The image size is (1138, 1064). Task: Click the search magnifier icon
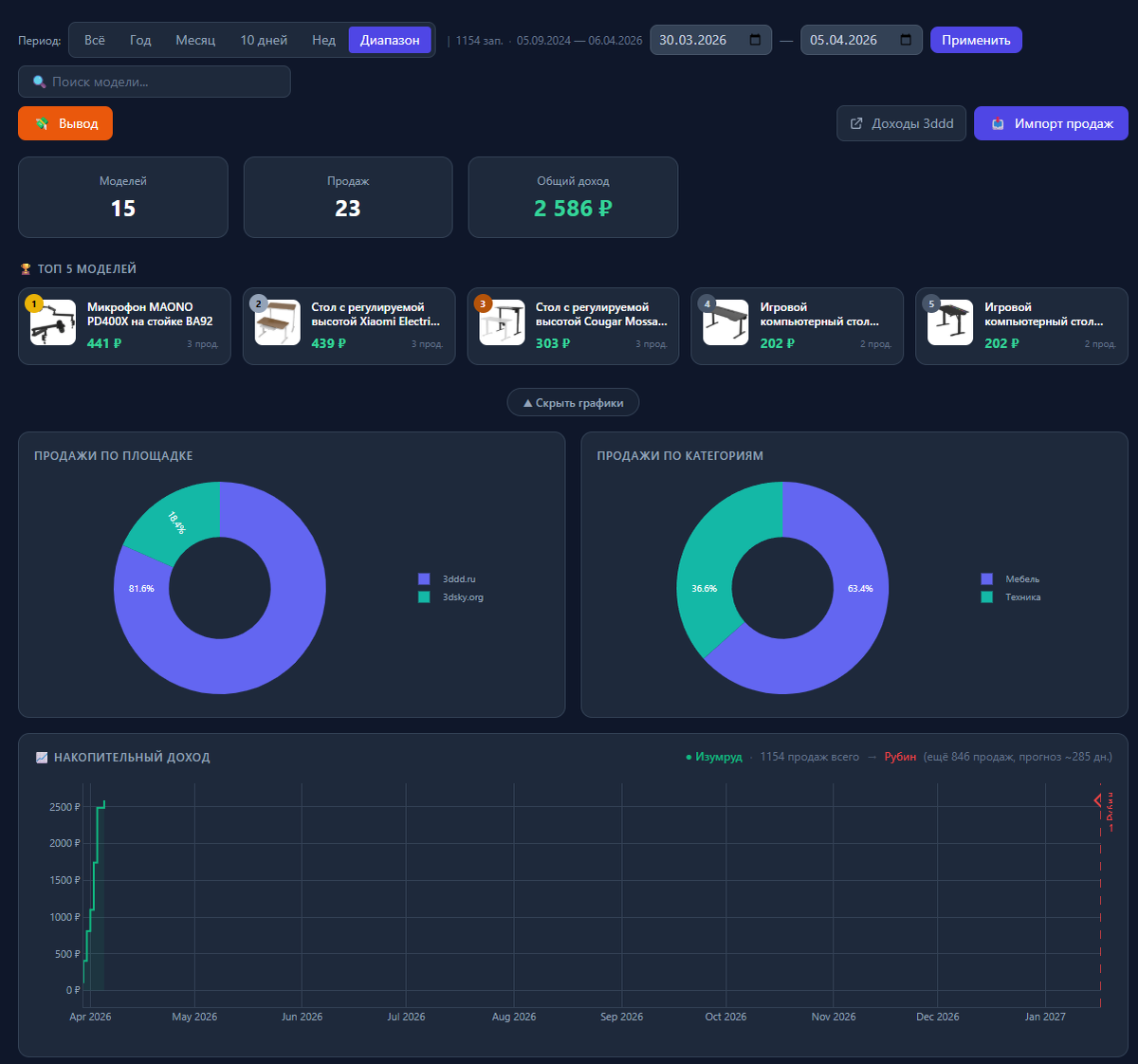[x=39, y=83]
